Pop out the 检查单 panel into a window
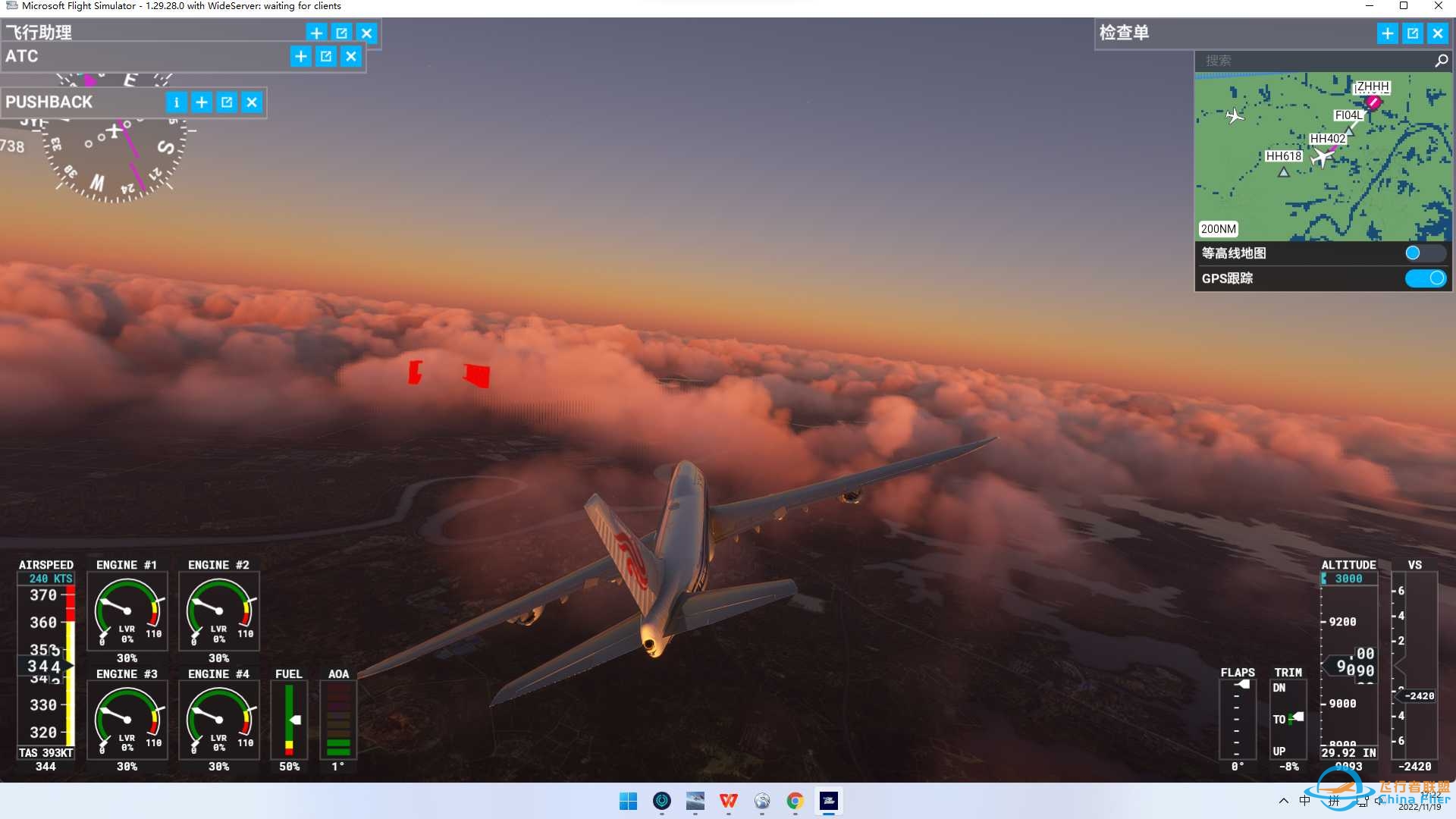This screenshot has height=819, width=1456. point(1412,33)
